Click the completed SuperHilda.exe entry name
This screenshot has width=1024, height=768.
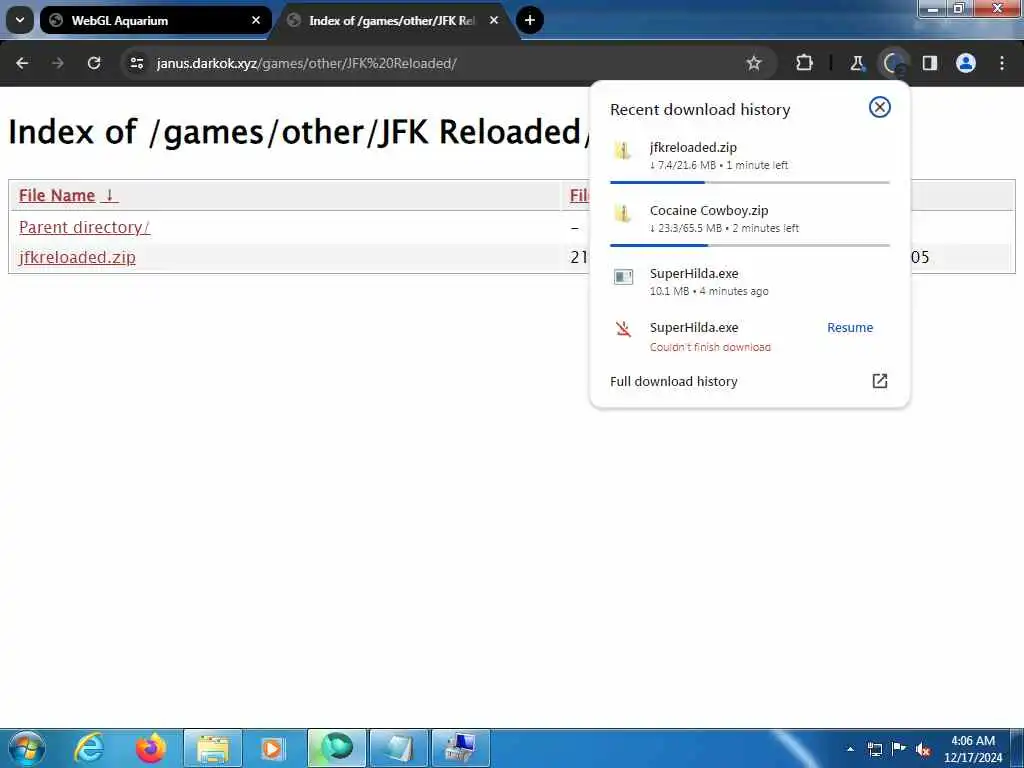[694, 274]
